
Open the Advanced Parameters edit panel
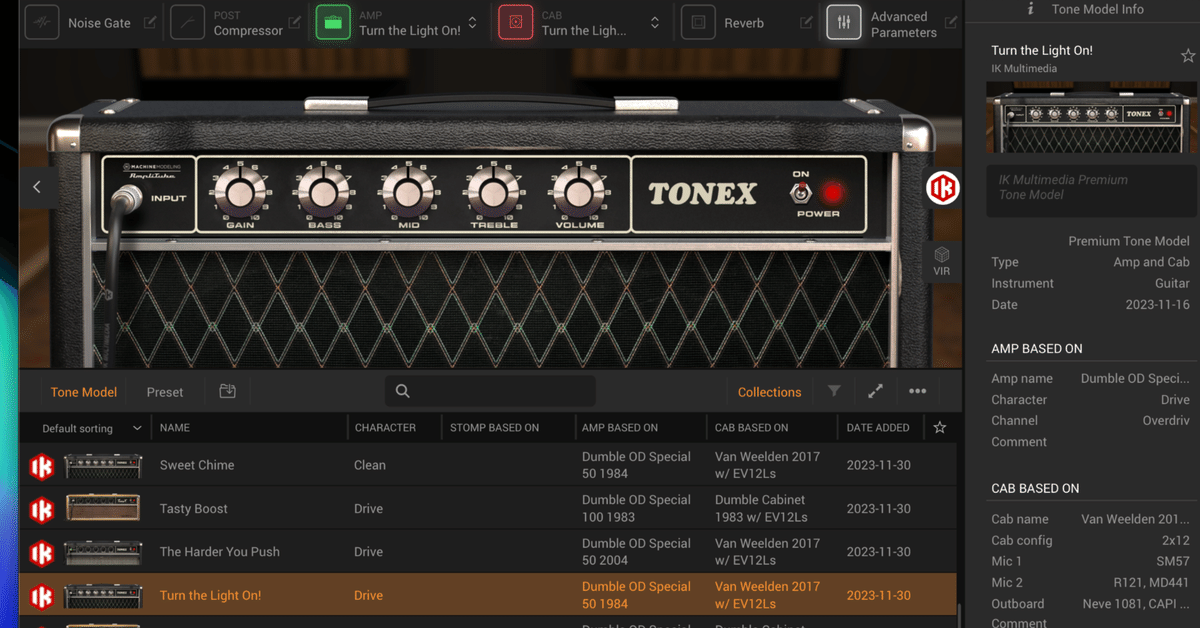coord(951,22)
